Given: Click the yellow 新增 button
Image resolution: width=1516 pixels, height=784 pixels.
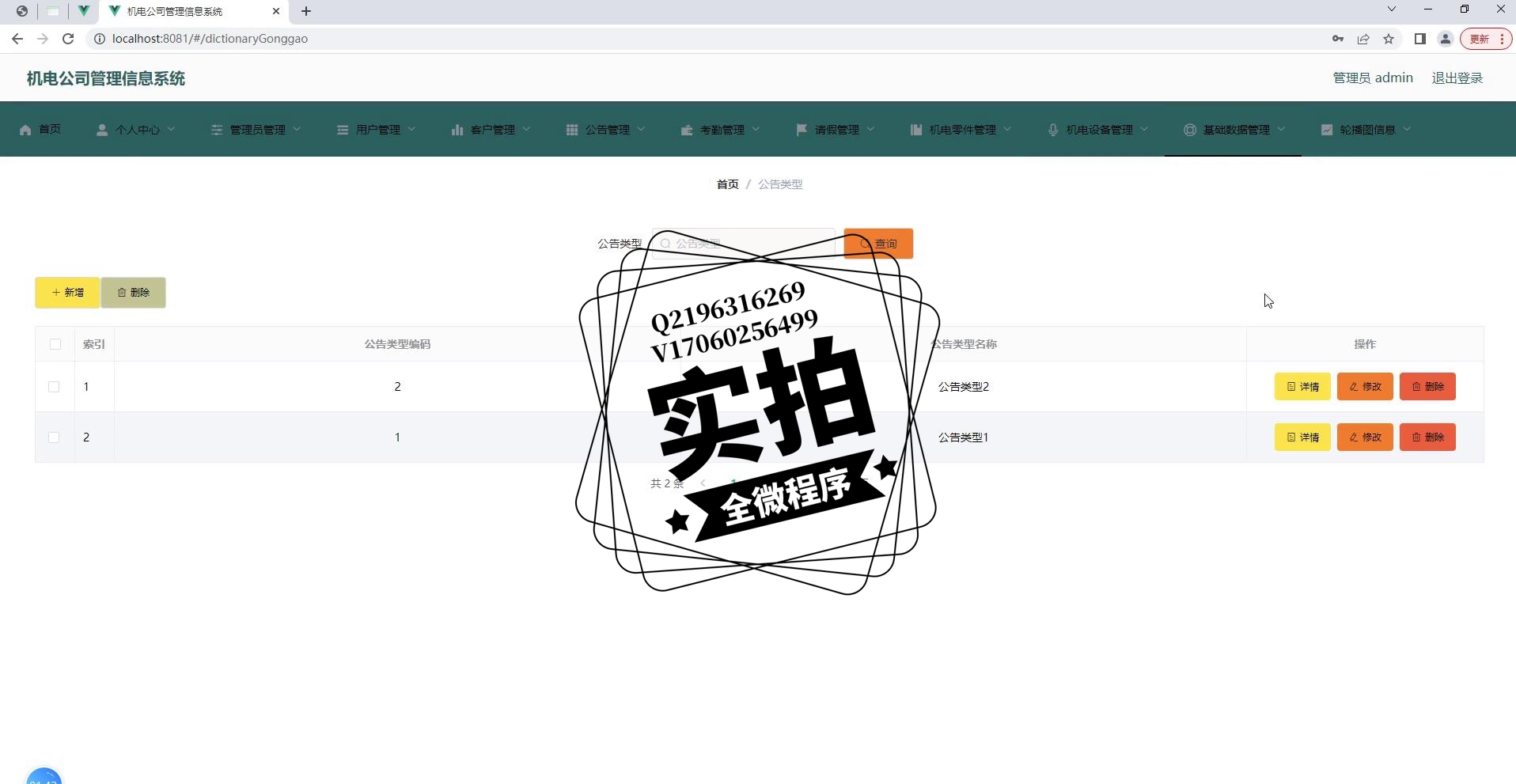Looking at the screenshot, I should (x=67, y=293).
